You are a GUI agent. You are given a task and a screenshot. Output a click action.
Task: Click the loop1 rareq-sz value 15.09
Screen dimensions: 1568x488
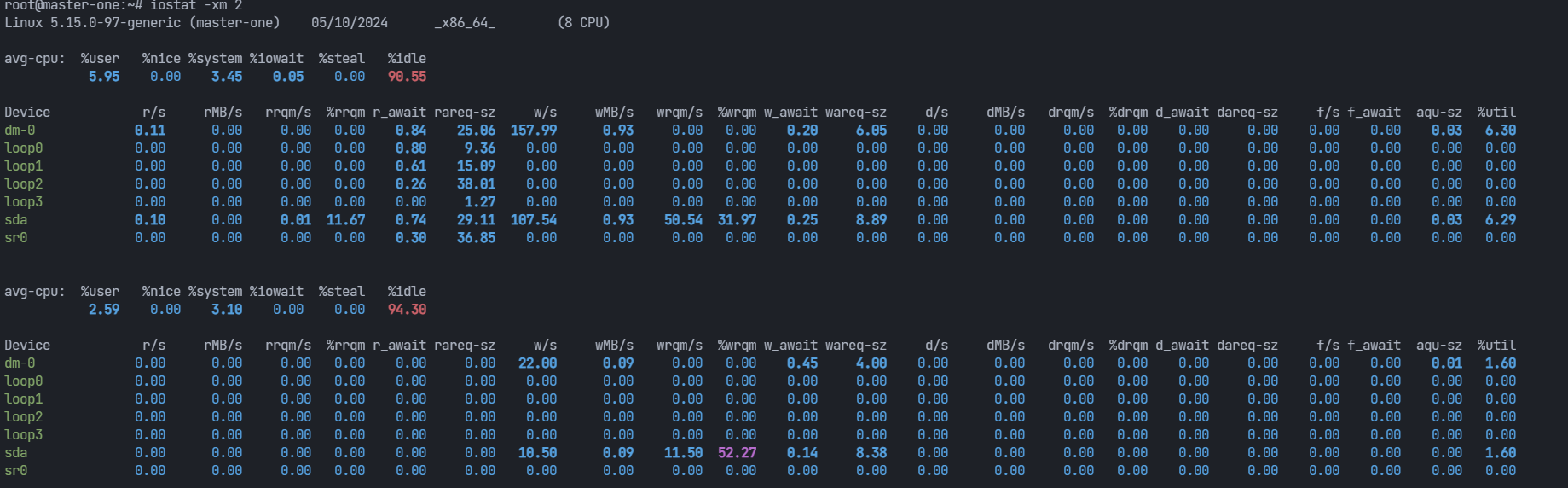[476, 166]
